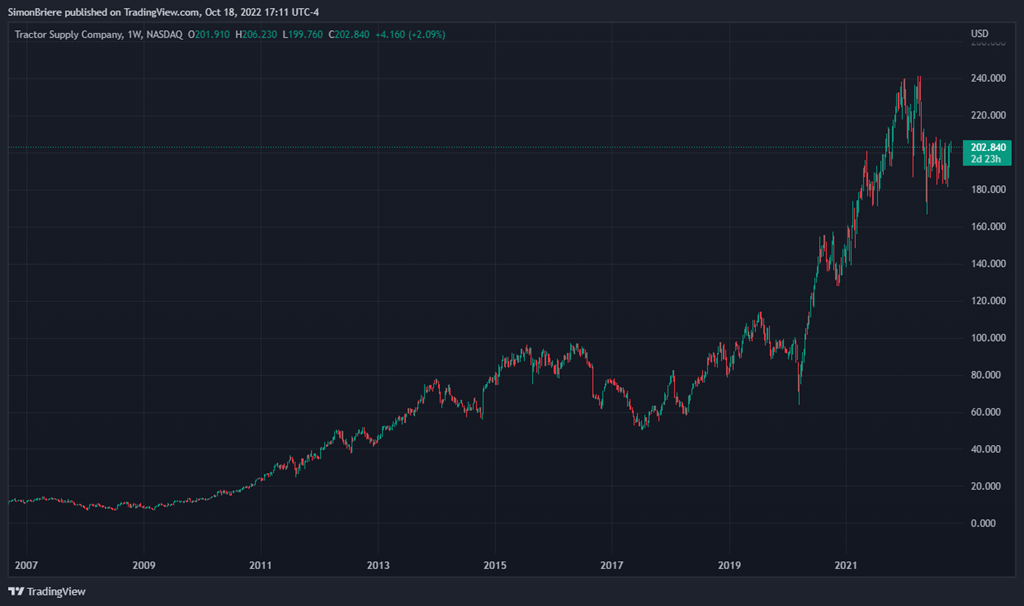Click the close value C202.840
Viewport: 1024px width, 606px height.
tap(345, 34)
